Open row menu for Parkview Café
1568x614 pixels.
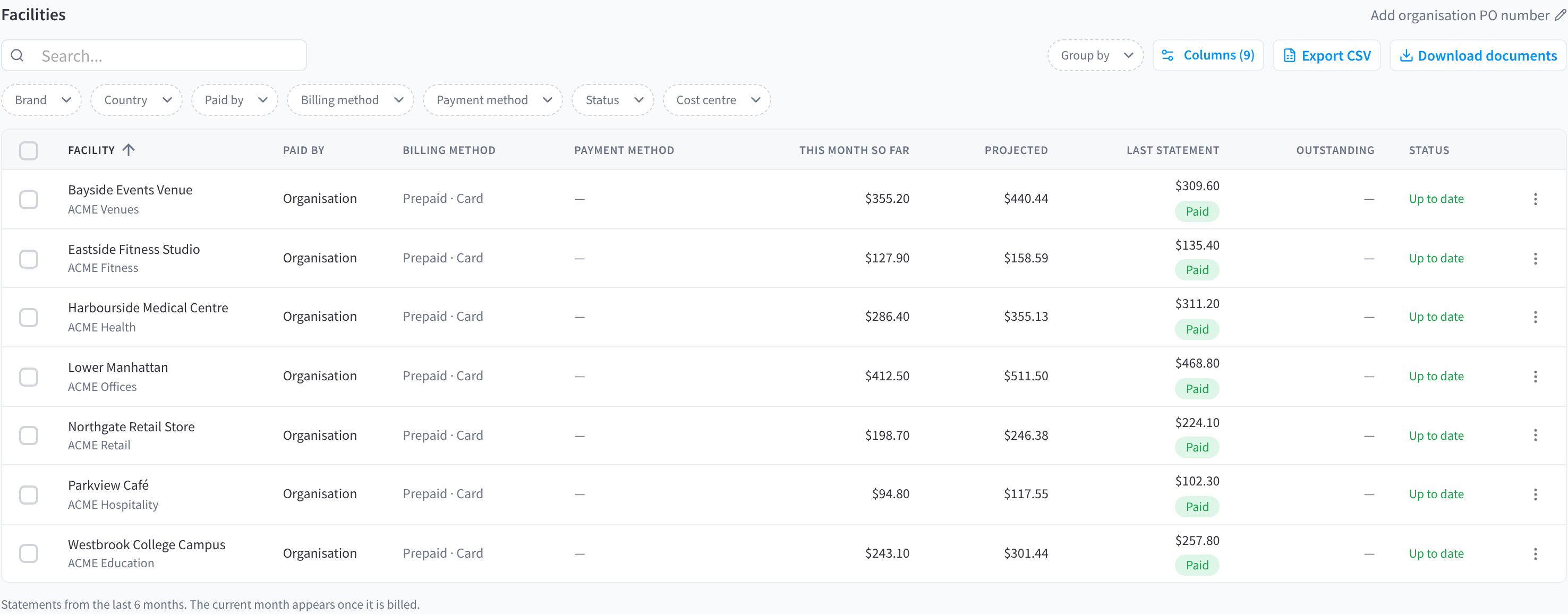[x=1535, y=494]
